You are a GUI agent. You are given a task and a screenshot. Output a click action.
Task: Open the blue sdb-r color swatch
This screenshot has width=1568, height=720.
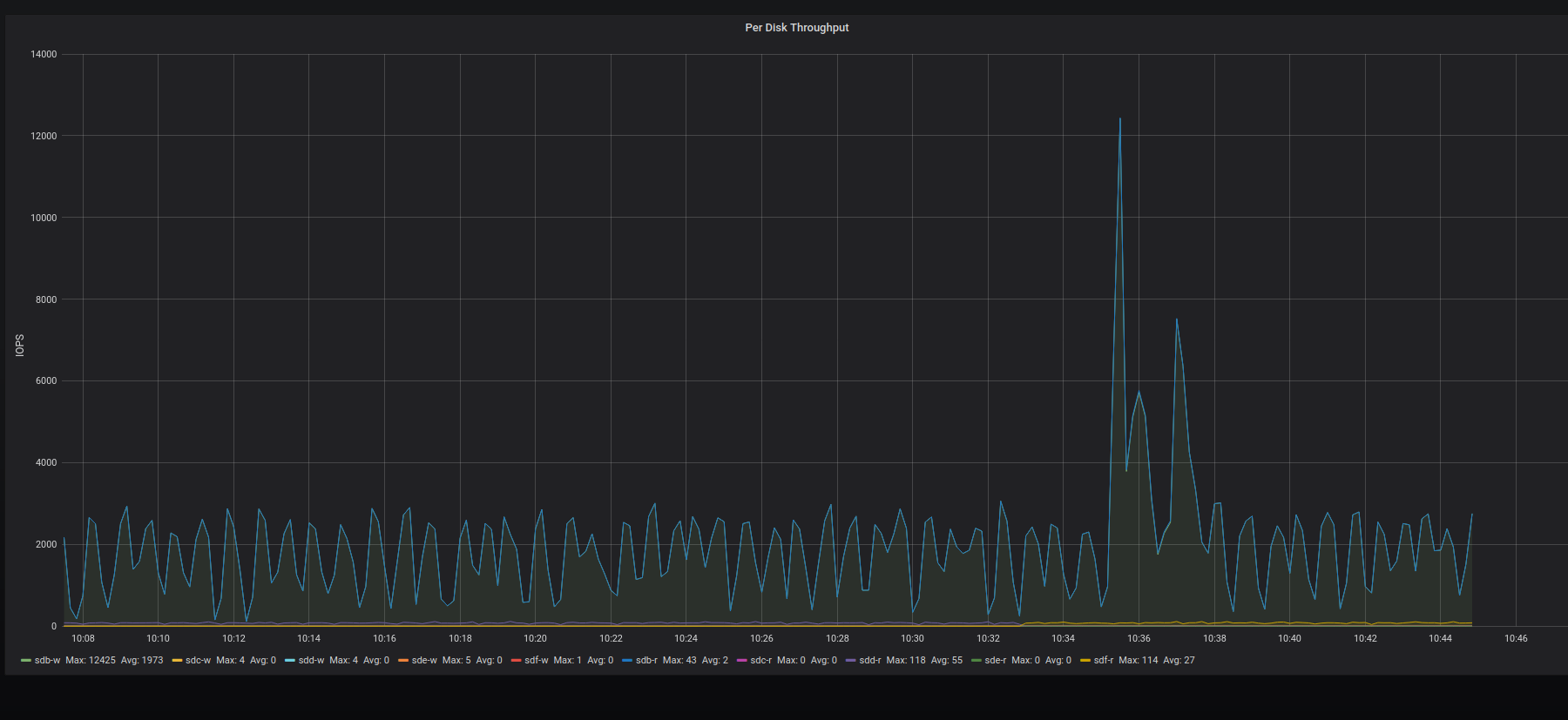pos(627,661)
